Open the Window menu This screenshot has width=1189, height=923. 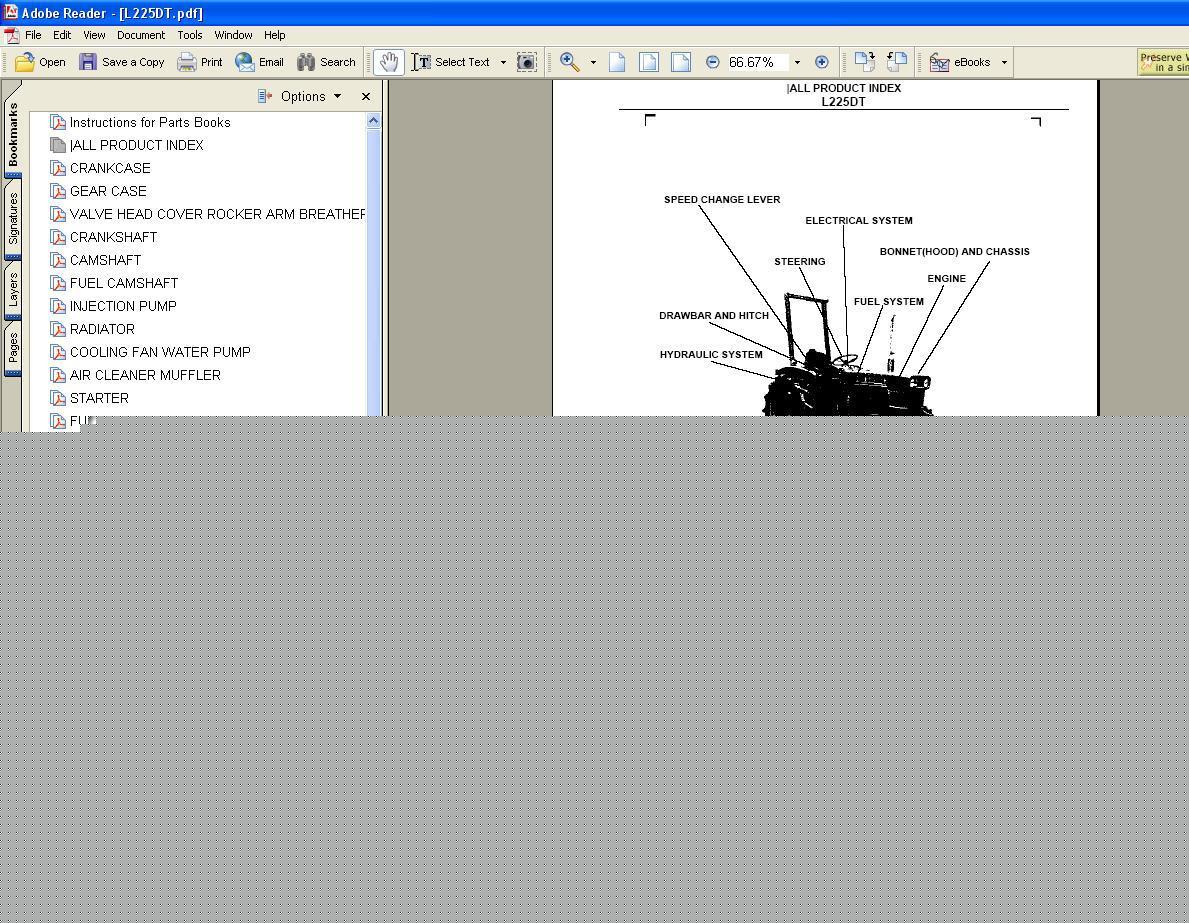[x=234, y=35]
